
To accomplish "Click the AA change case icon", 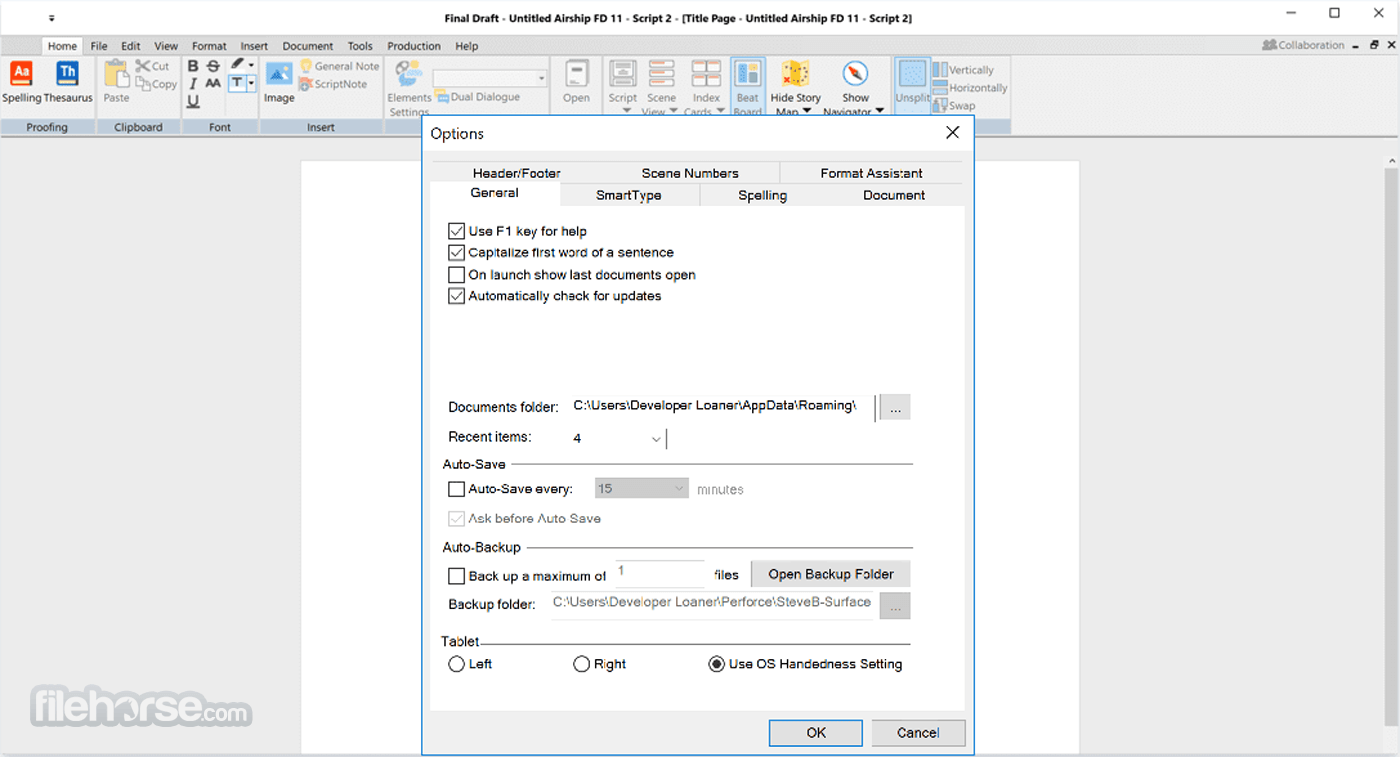I will (213, 84).
